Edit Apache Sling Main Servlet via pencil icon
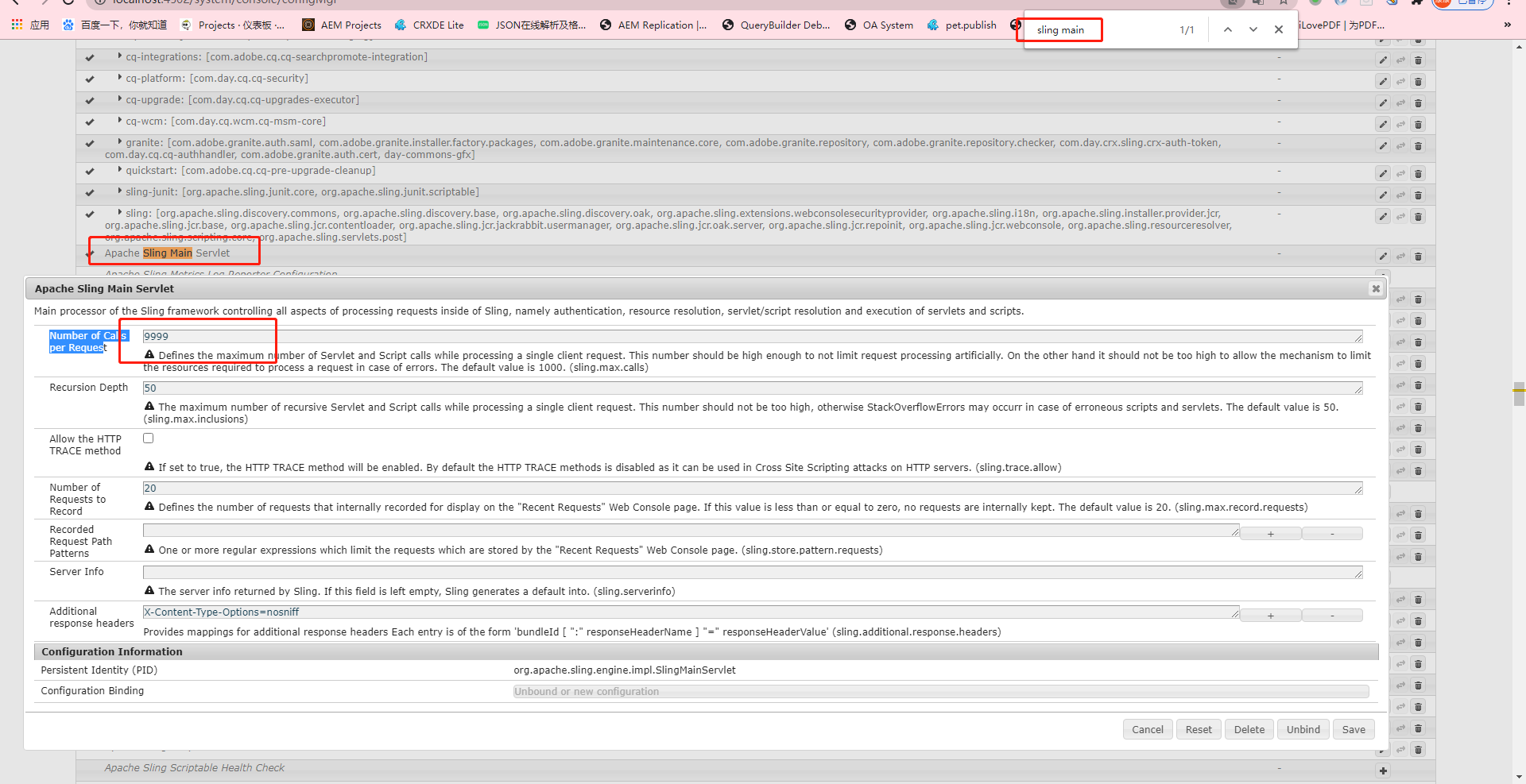 1383,257
